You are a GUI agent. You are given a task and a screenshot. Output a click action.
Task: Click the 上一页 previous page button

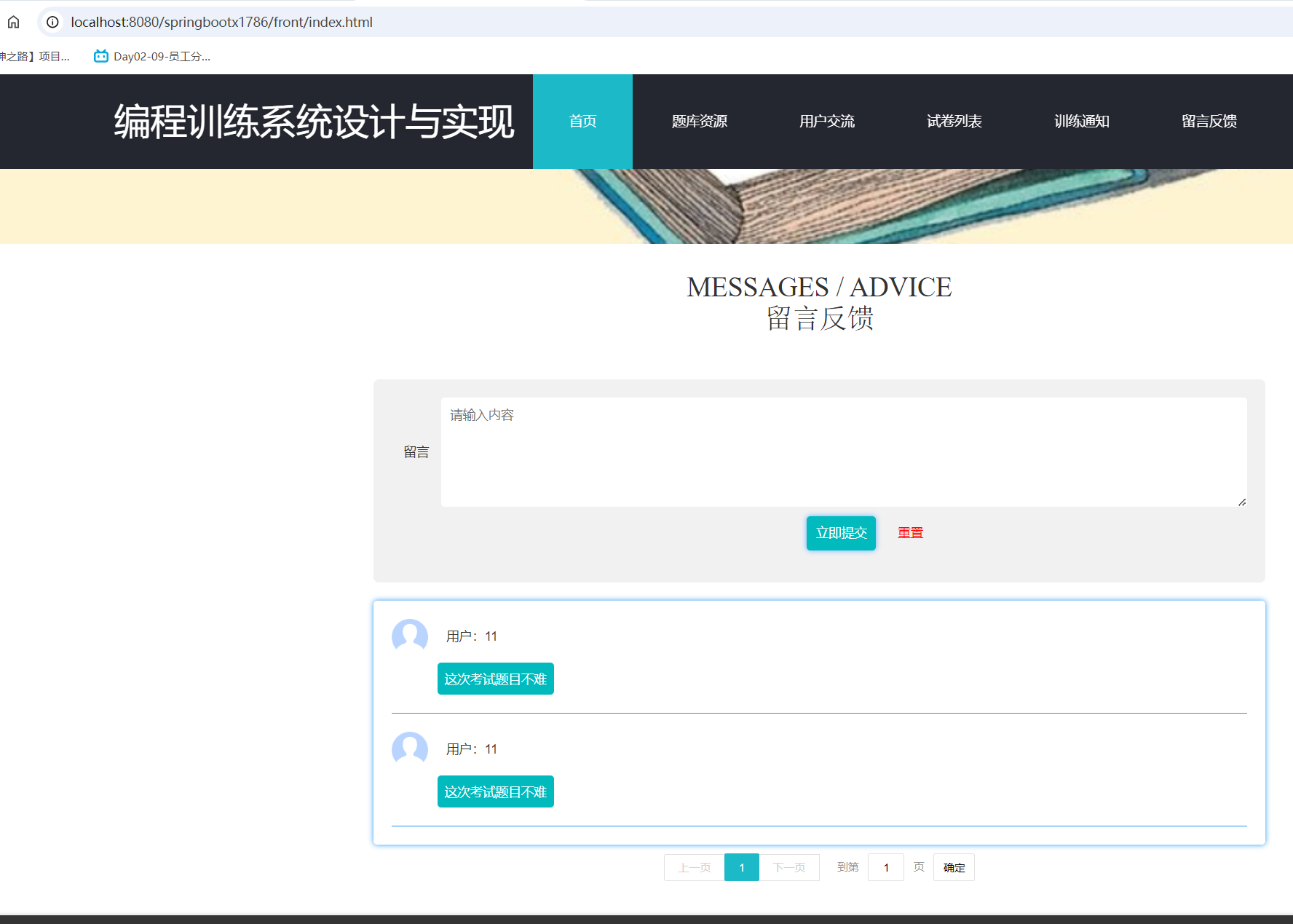[694, 867]
